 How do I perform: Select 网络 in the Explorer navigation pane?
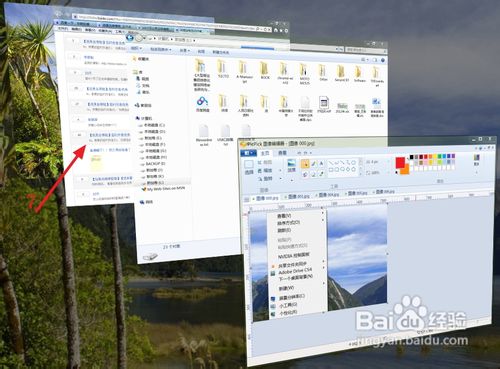coord(147,202)
